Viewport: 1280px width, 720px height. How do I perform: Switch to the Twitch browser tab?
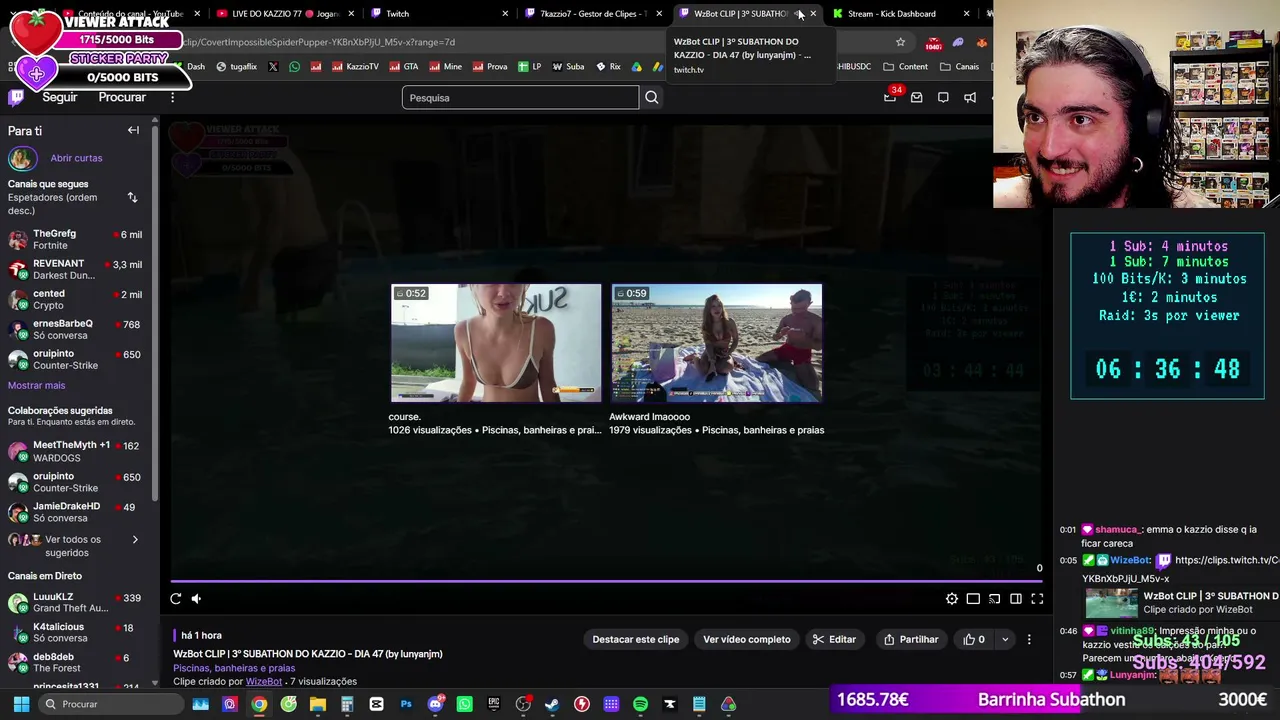[x=438, y=13]
